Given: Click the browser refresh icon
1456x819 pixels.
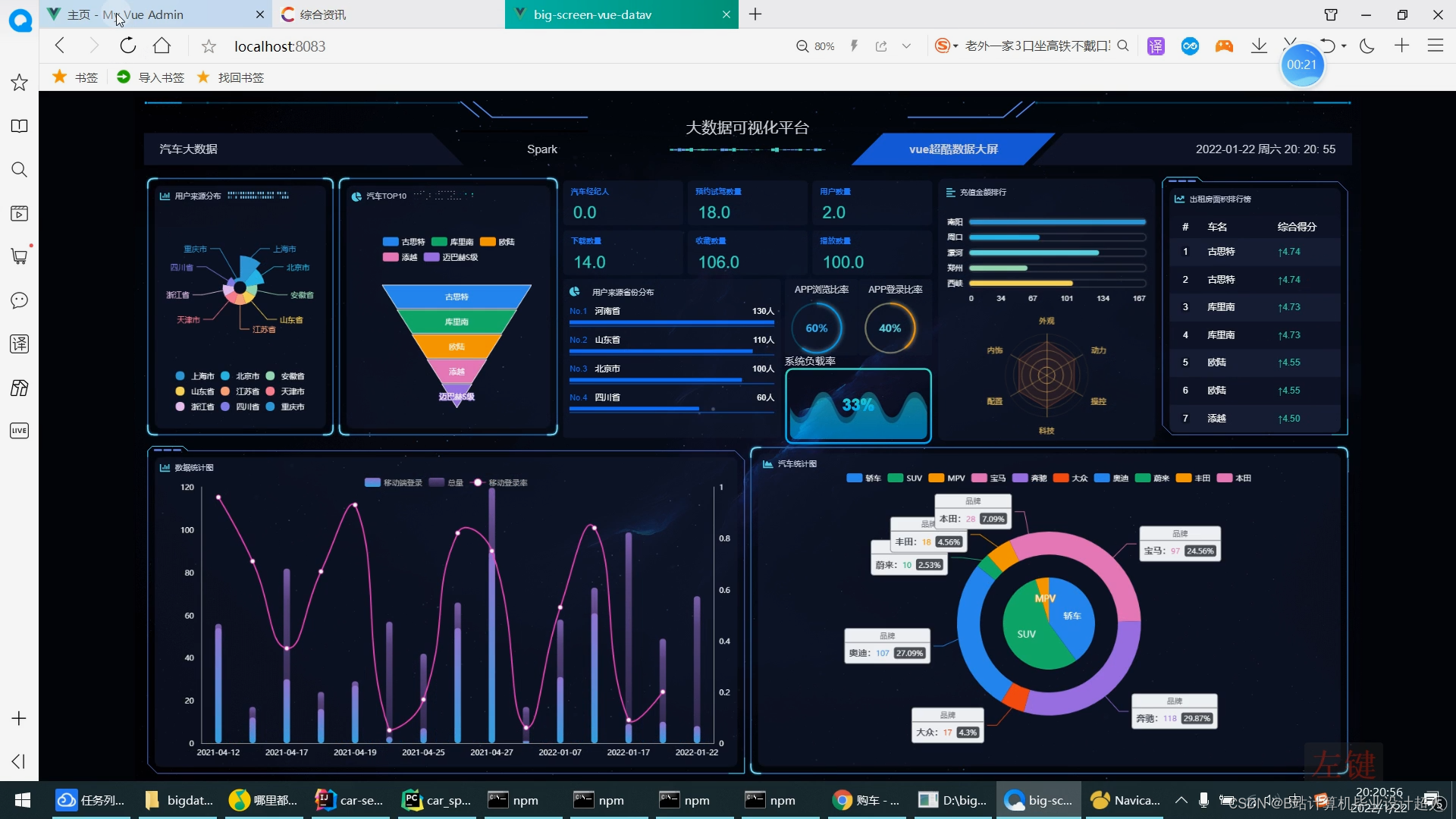Looking at the screenshot, I should pos(128,46).
